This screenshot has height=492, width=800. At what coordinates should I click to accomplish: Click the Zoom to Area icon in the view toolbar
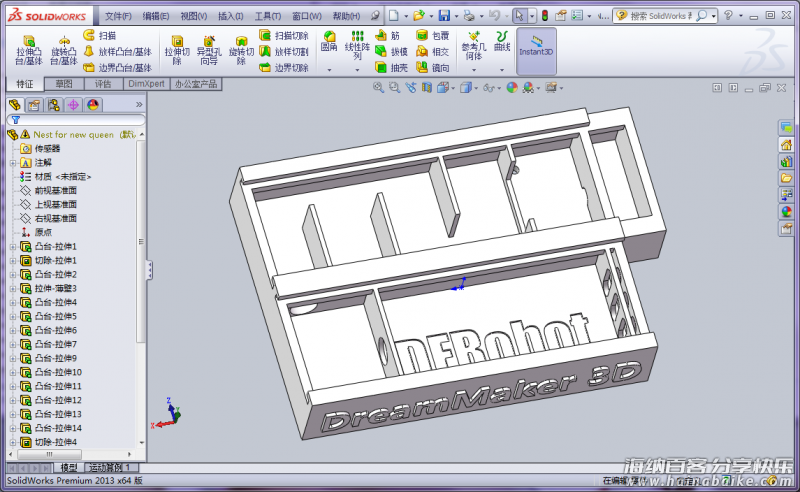[394, 88]
